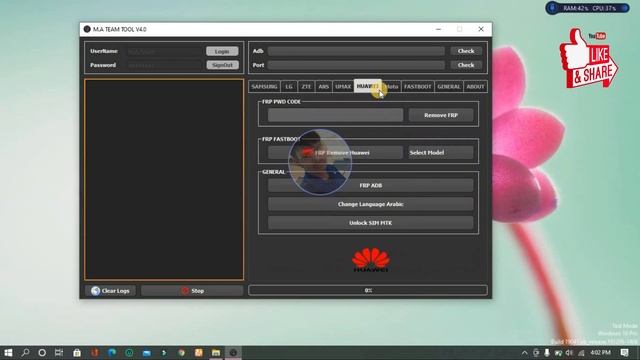Switch to the ABS tab
Screen dimensions: 640x360
pyautogui.click(x=323, y=87)
